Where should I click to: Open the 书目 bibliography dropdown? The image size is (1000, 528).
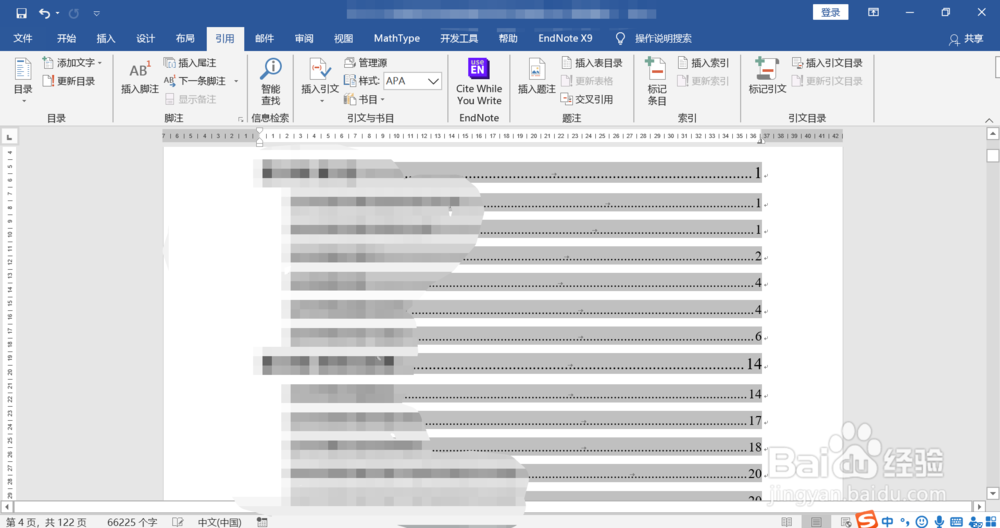364,99
